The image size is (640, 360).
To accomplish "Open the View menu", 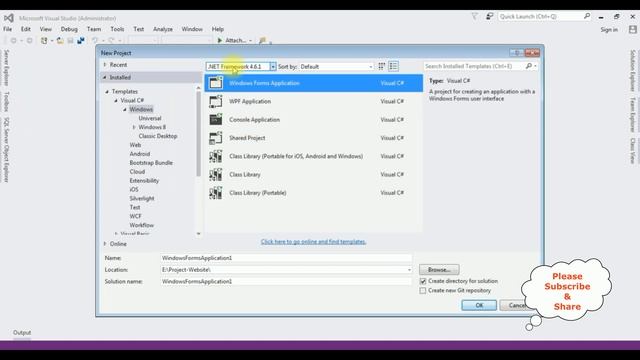I will point(46,29).
